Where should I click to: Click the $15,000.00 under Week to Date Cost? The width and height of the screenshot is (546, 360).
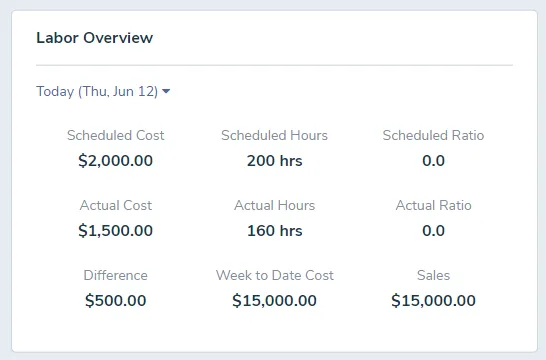274,301
